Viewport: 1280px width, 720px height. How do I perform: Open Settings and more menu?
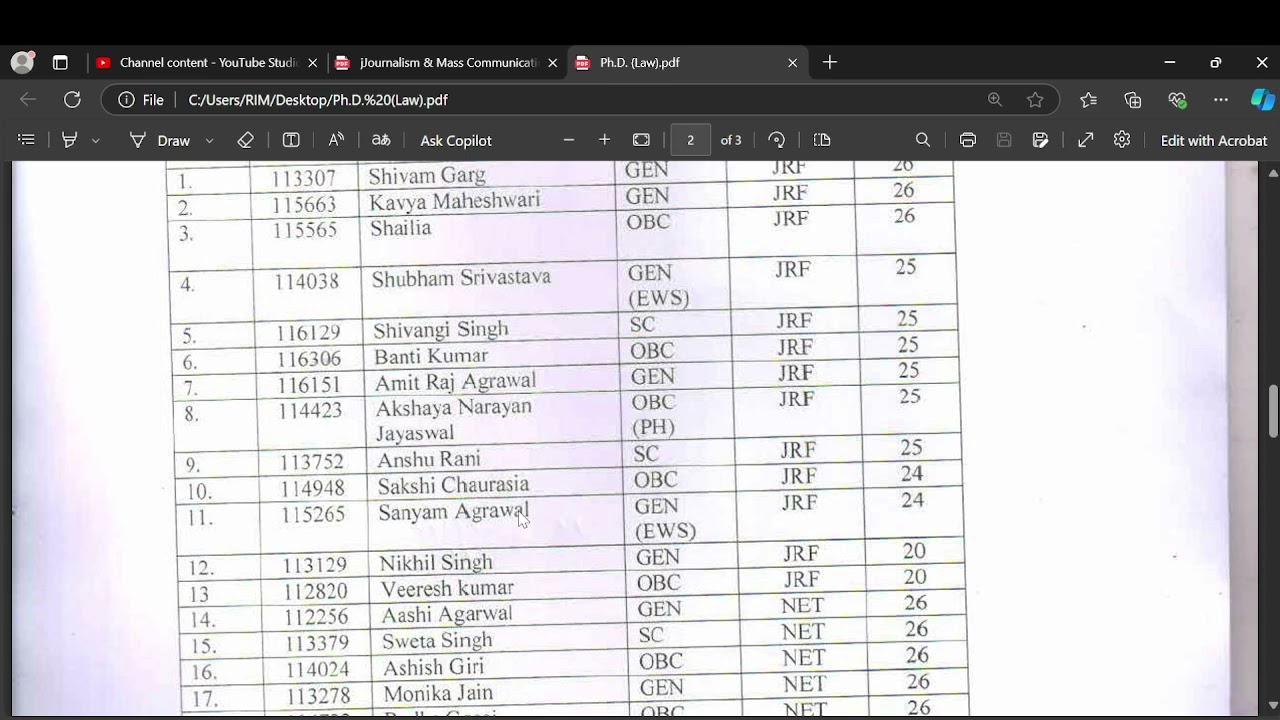tap(1220, 100)
